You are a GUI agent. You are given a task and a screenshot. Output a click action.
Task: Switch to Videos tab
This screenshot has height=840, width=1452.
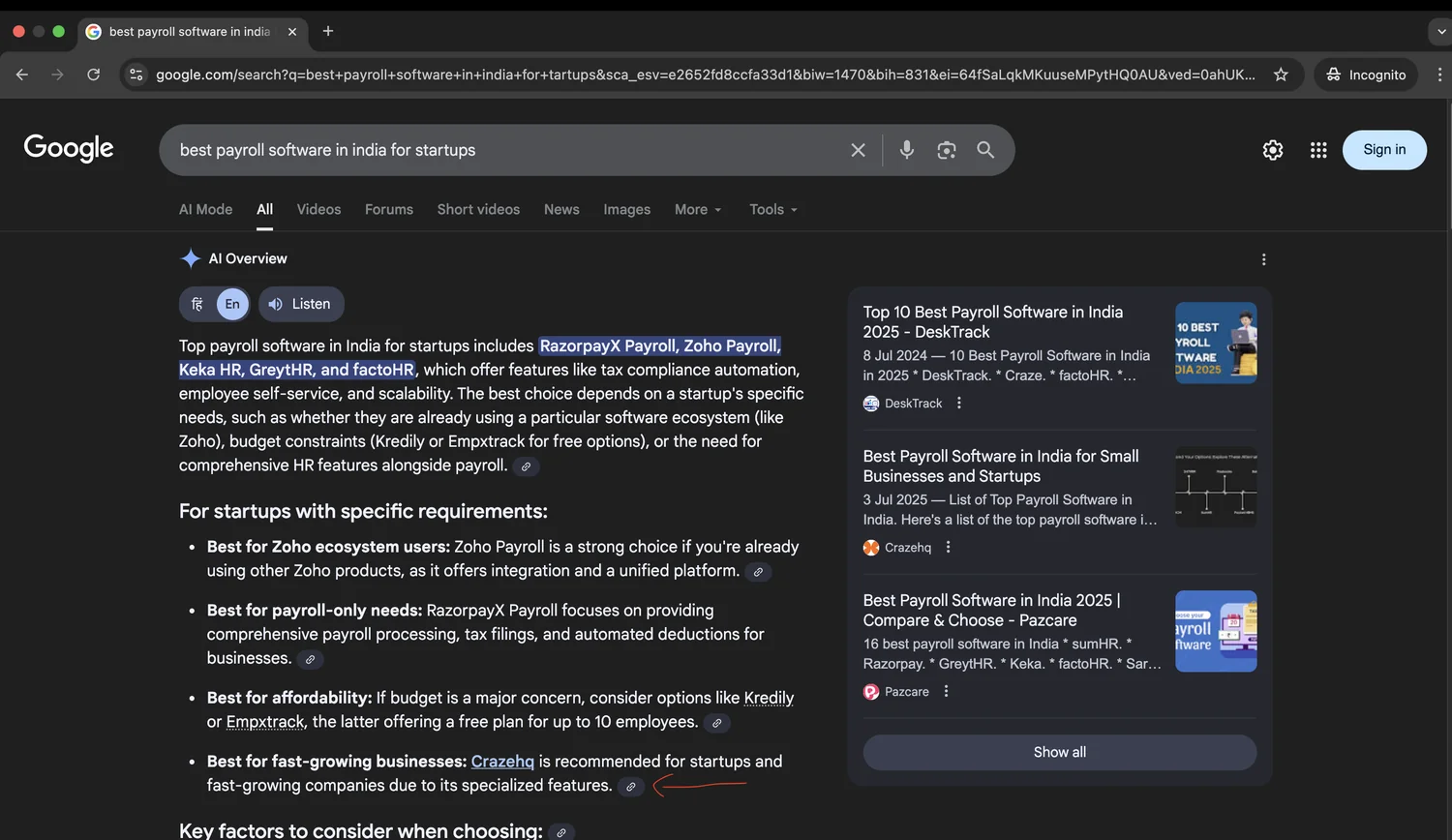[x=318, y=209]
